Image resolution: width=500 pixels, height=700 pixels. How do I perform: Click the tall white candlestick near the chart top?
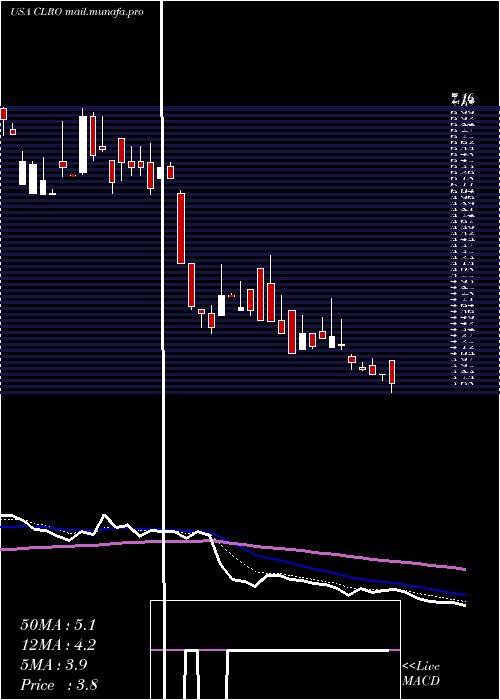[83, 144]
